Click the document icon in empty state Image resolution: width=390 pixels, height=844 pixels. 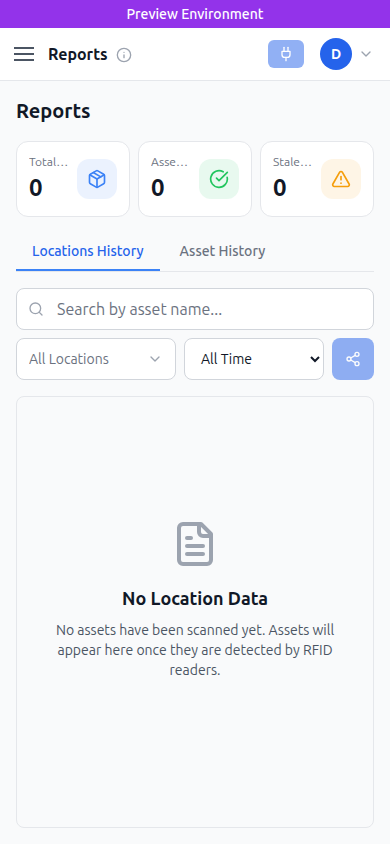click(x=195, y=544)
